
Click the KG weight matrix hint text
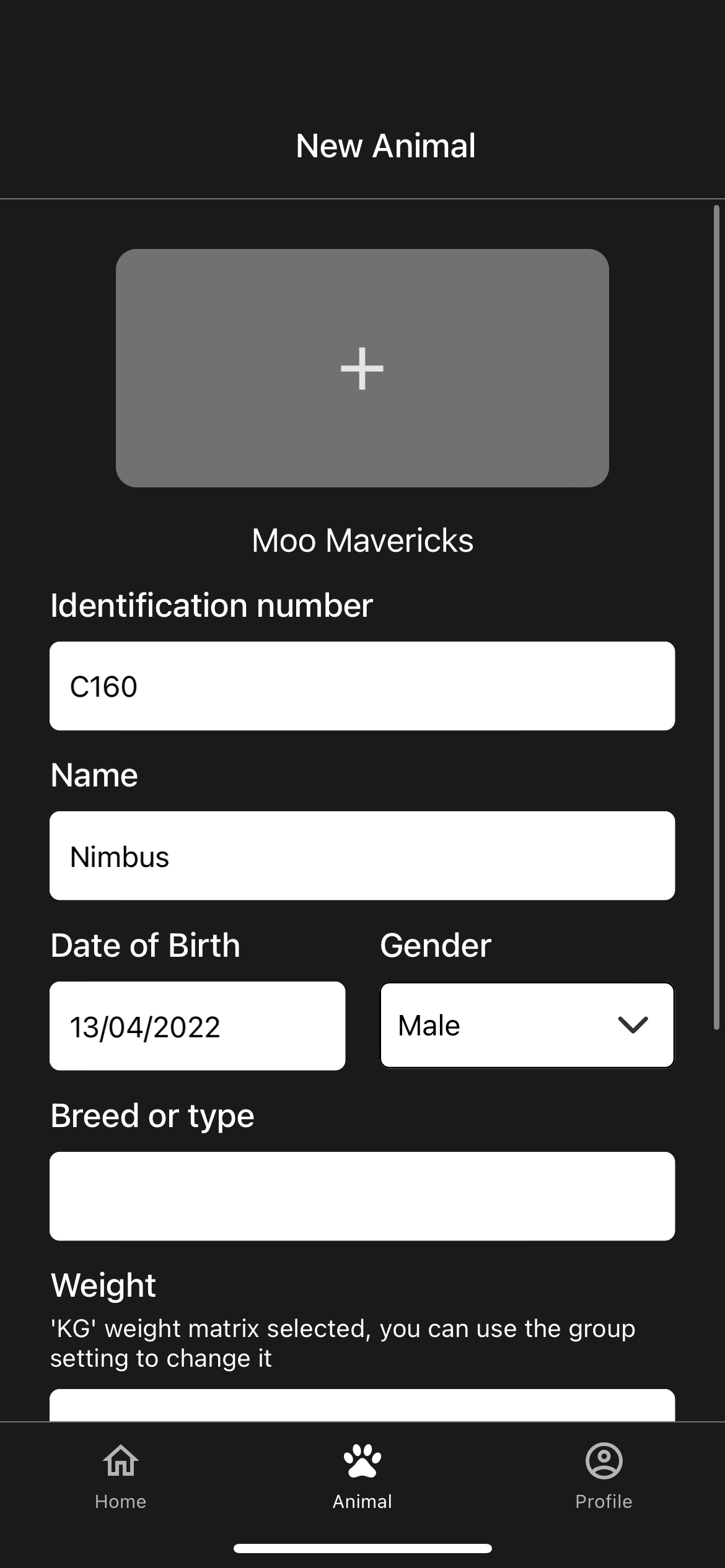coord(343,1343)
